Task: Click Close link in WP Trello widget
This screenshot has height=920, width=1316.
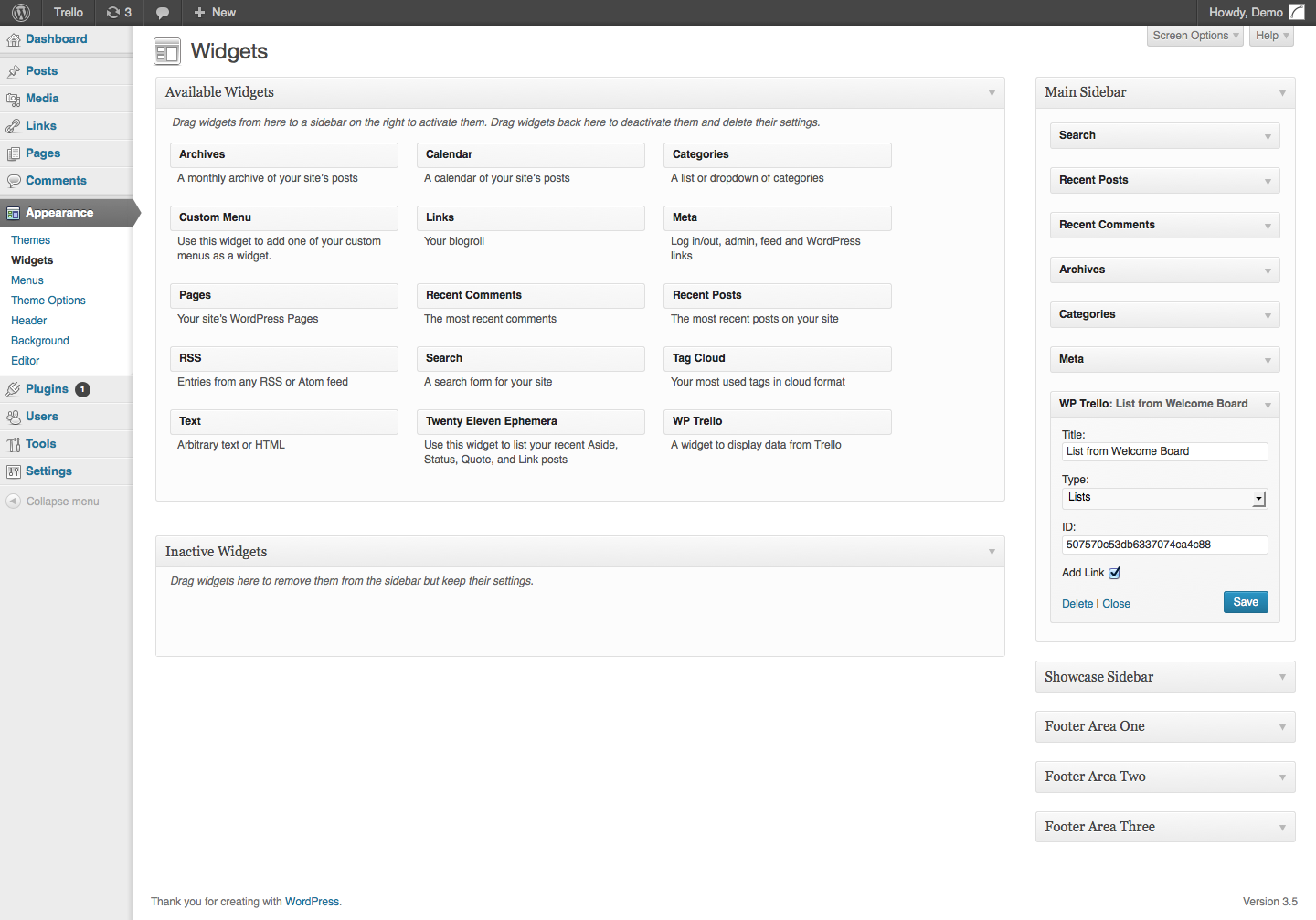Action: tap(1117, 604)
